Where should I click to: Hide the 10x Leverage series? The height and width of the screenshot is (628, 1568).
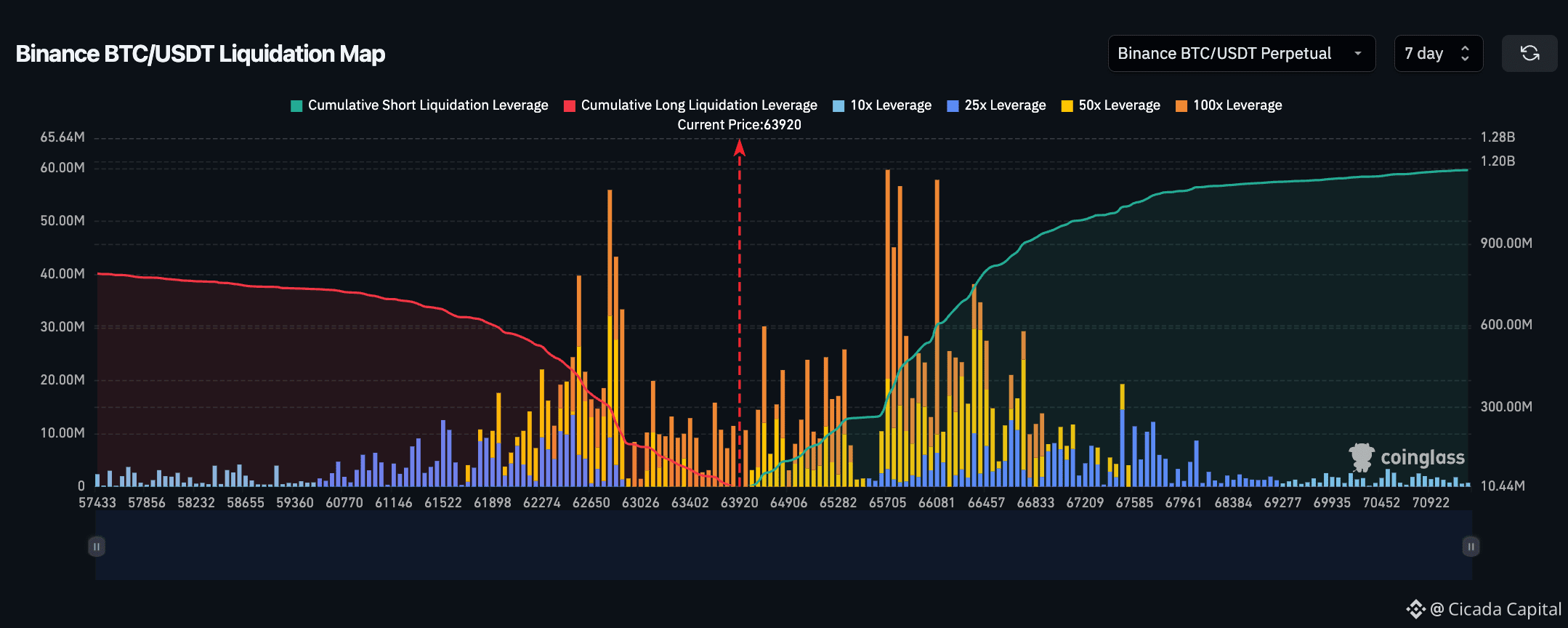[882, 105]
